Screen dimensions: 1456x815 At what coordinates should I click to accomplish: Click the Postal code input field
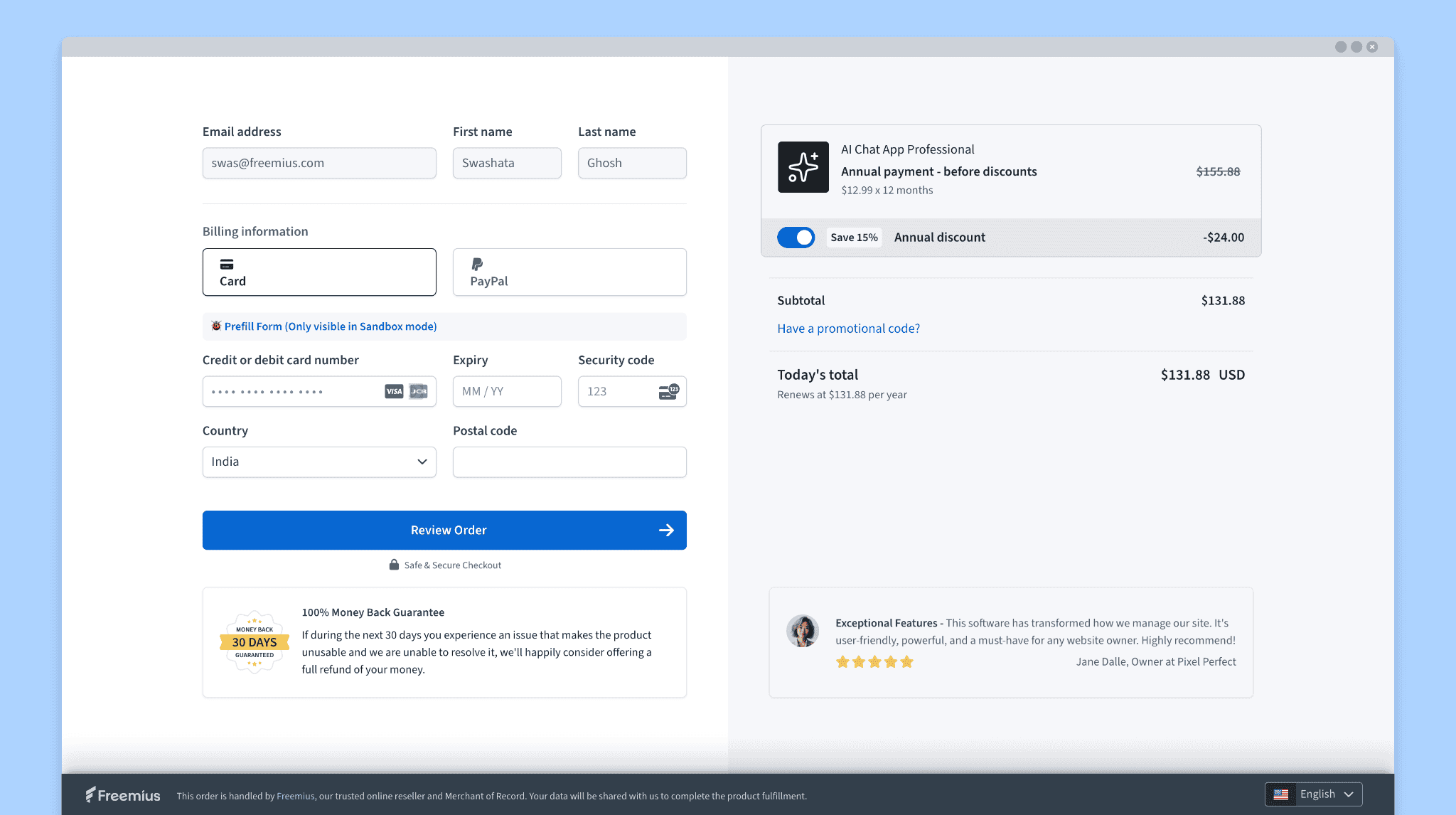569,462
